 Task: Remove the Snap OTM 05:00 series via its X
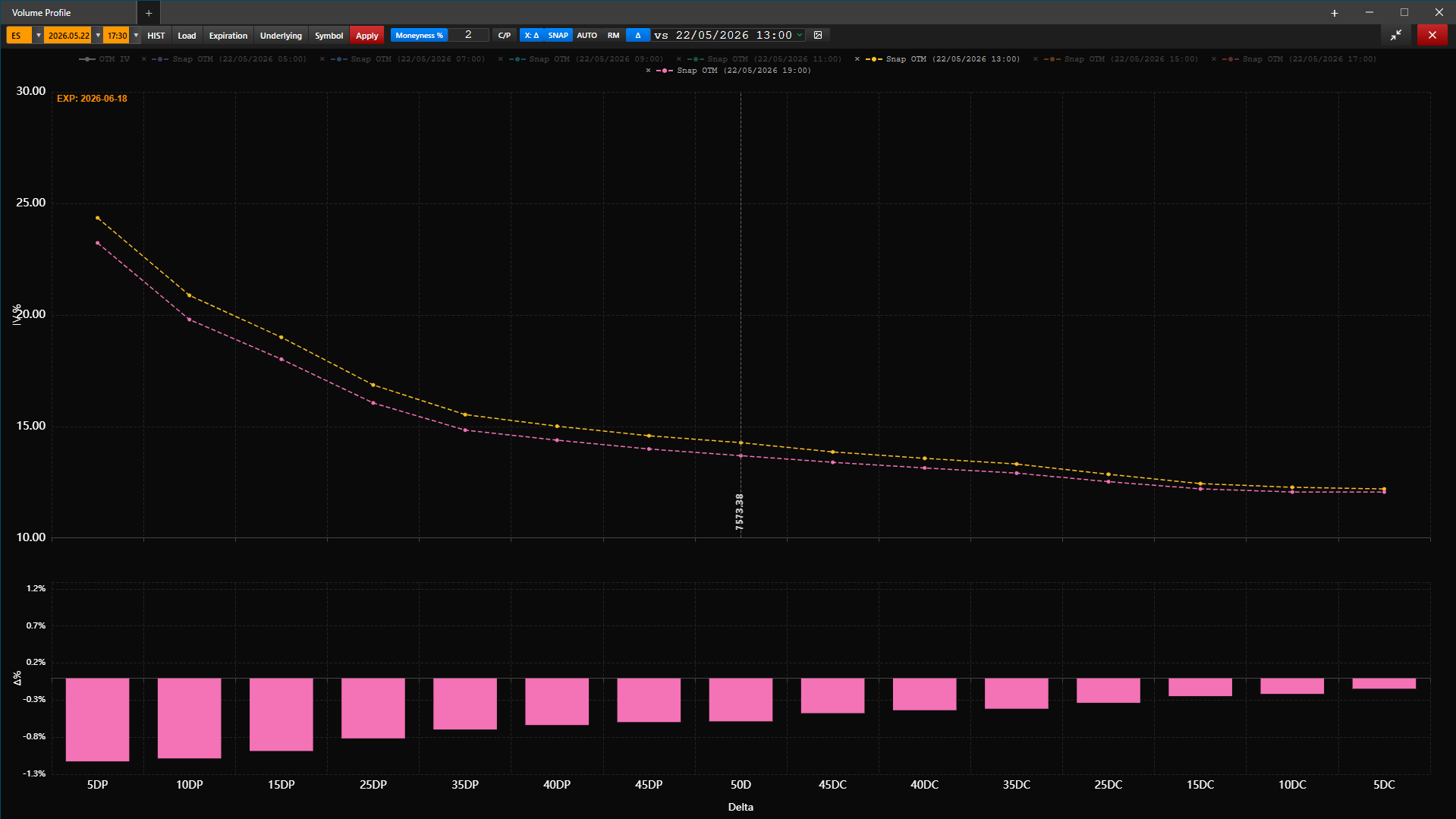coord(144,59)
